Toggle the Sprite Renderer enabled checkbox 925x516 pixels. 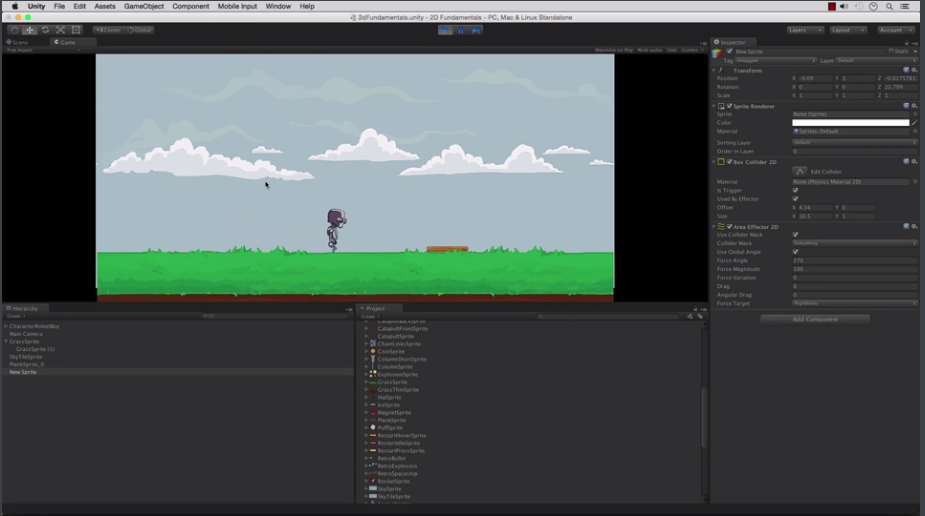[x=730, y=106]
